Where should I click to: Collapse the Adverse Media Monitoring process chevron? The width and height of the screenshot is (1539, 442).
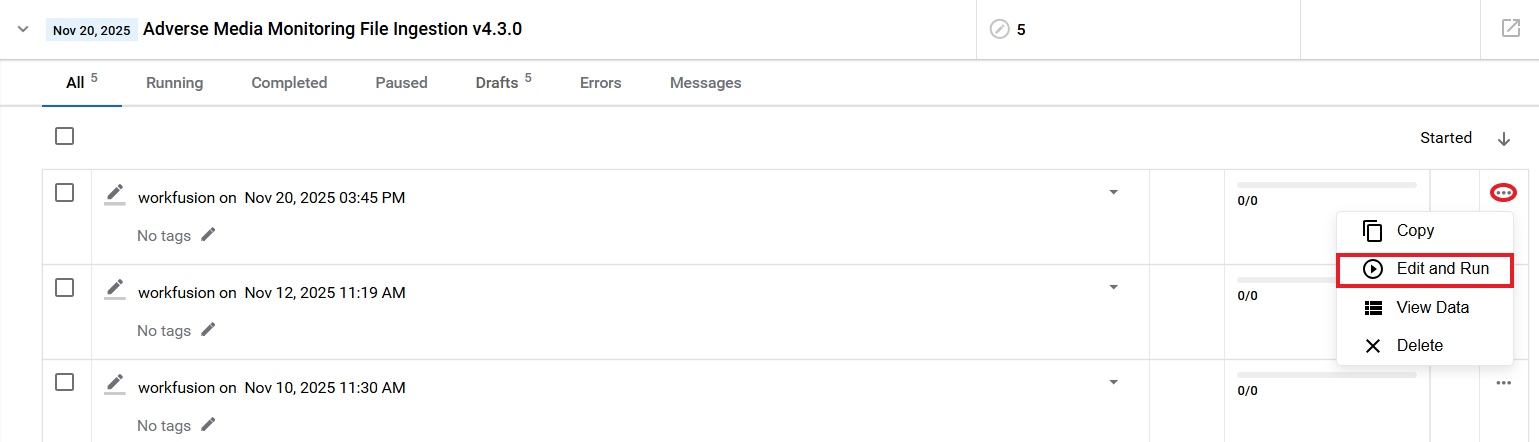(x=23, y=29)
